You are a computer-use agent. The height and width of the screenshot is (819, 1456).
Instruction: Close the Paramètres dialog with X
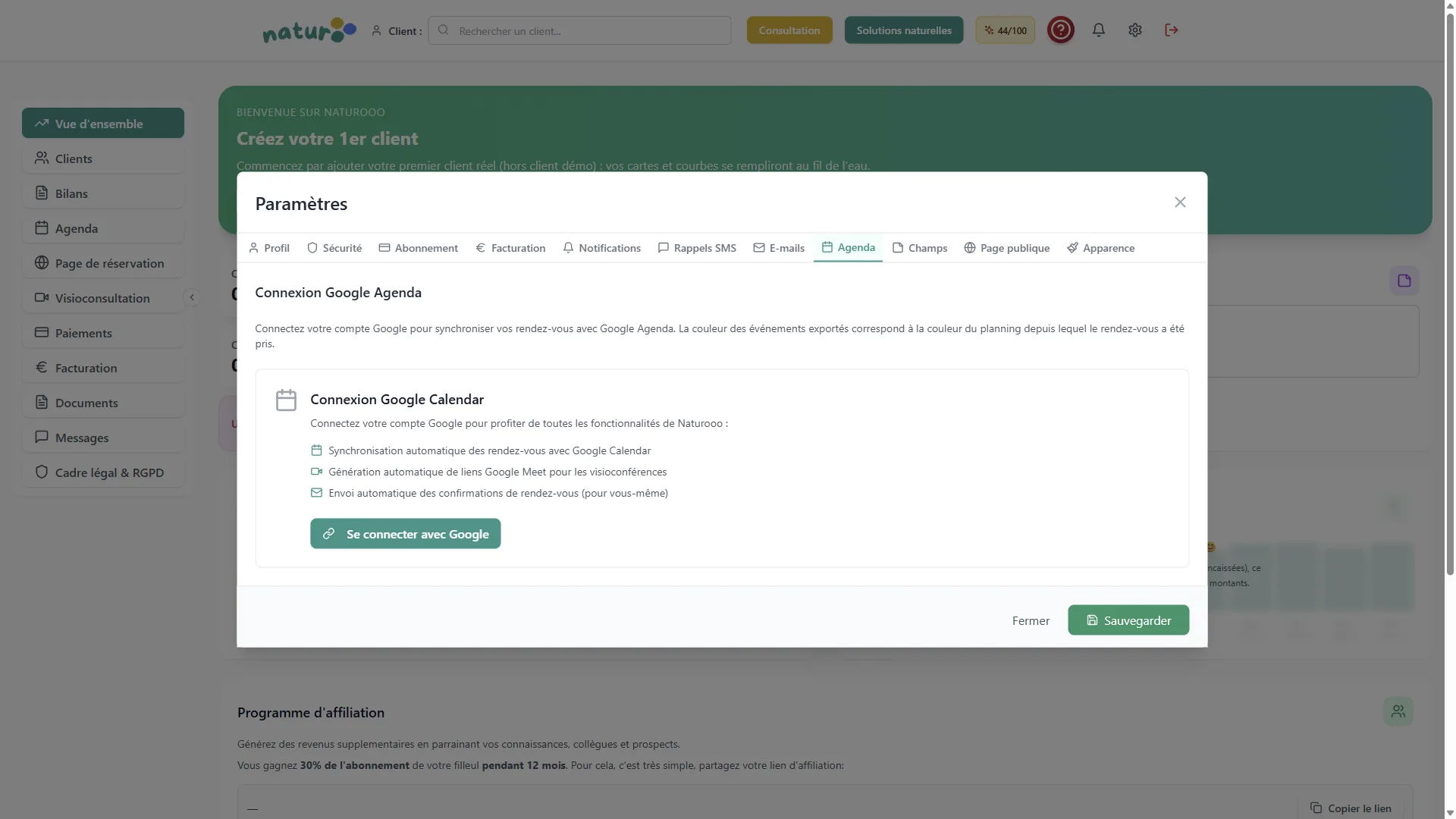tap(1180, 202)
